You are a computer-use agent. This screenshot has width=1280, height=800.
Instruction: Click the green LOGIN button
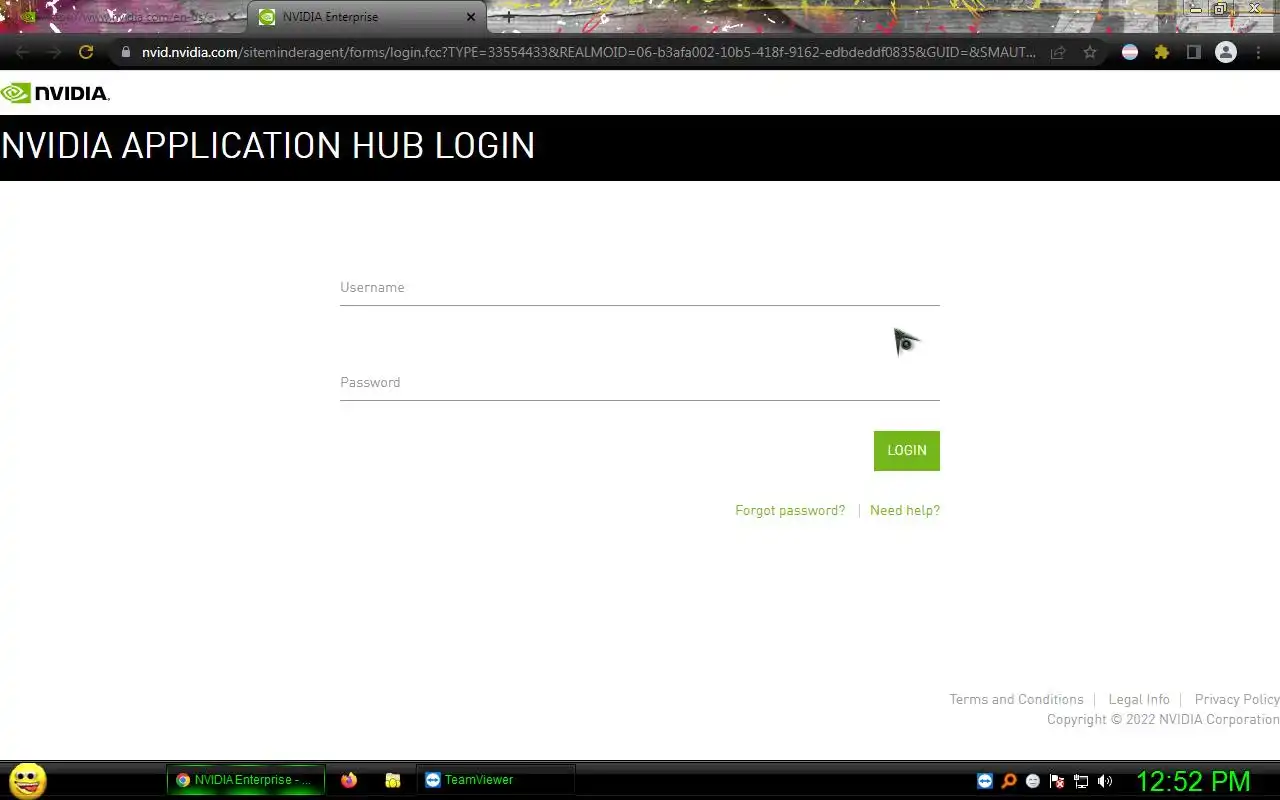[x=907, y=451]
